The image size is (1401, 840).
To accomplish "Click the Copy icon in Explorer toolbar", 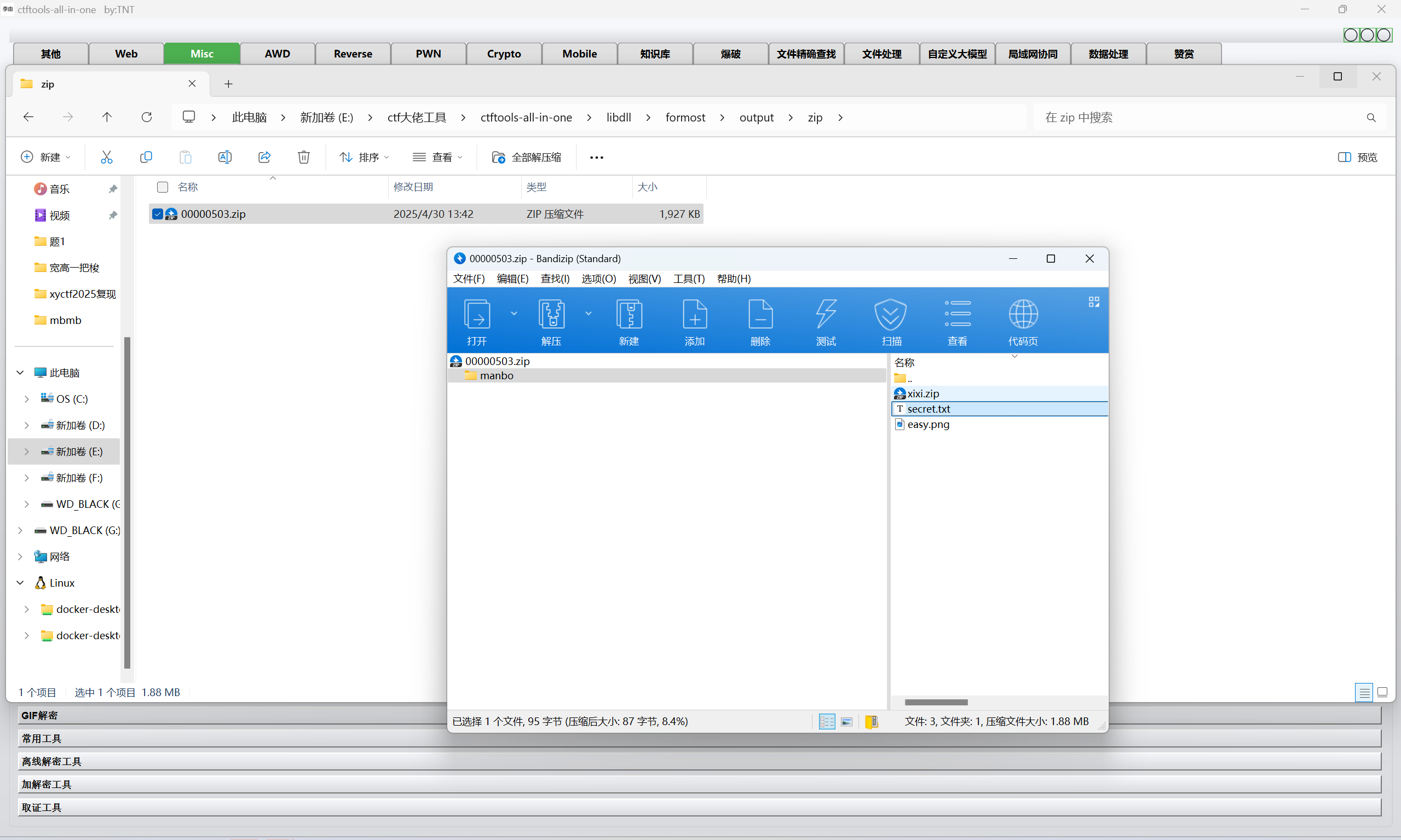I will [146, 158].
